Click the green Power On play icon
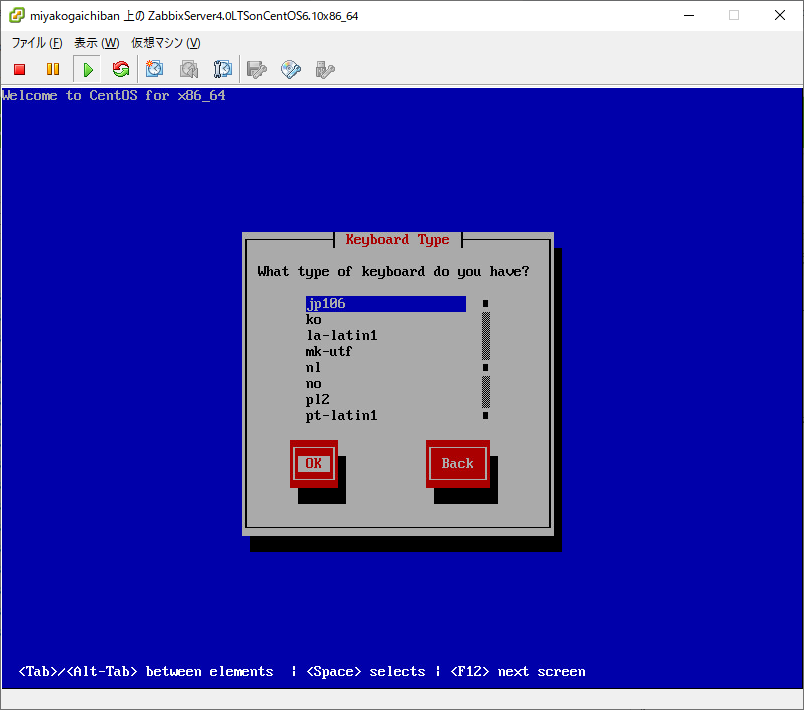Screen dimensions: 804x710 coord(88,69)
